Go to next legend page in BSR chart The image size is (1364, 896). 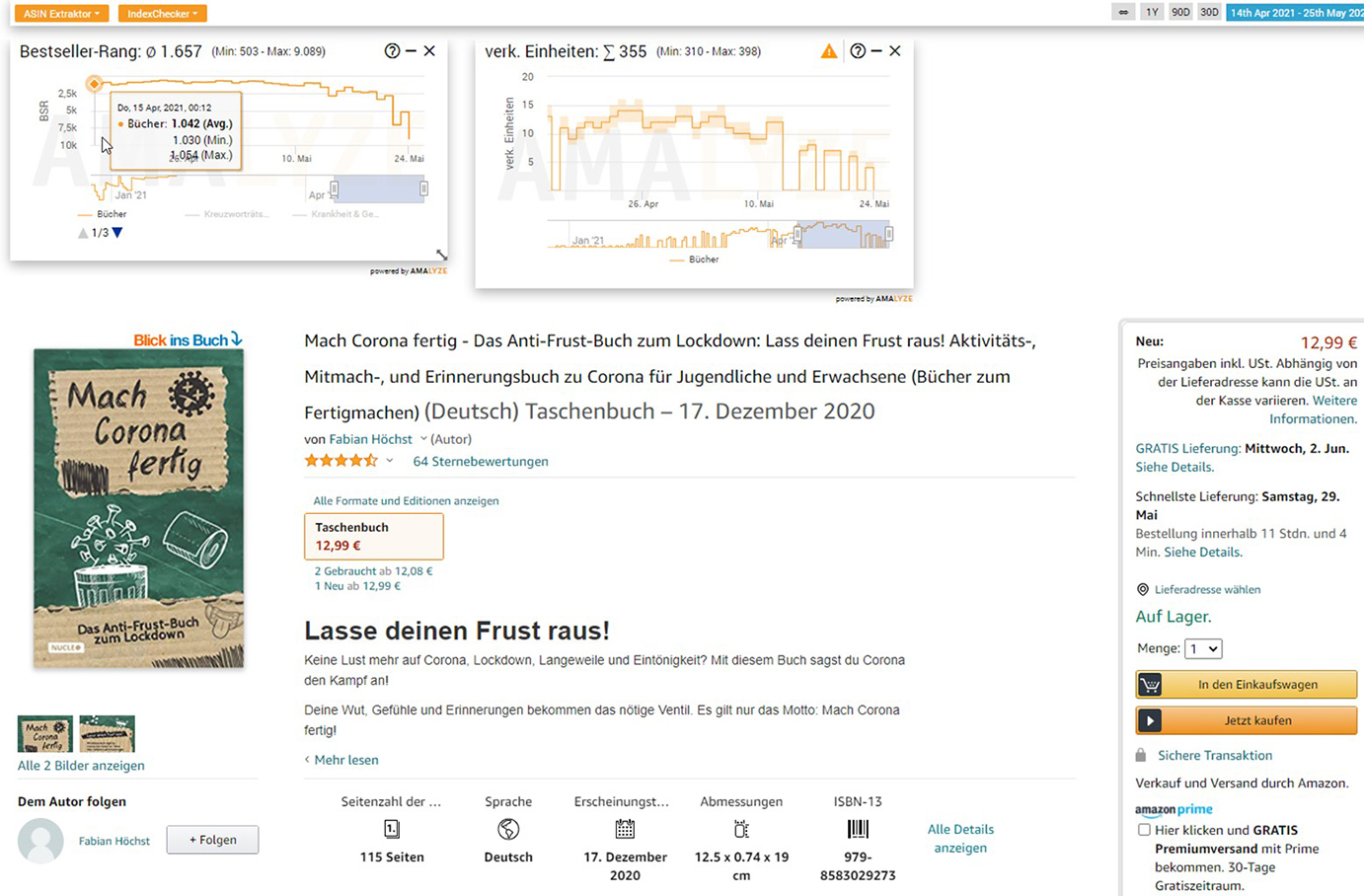tap(117, 233)
